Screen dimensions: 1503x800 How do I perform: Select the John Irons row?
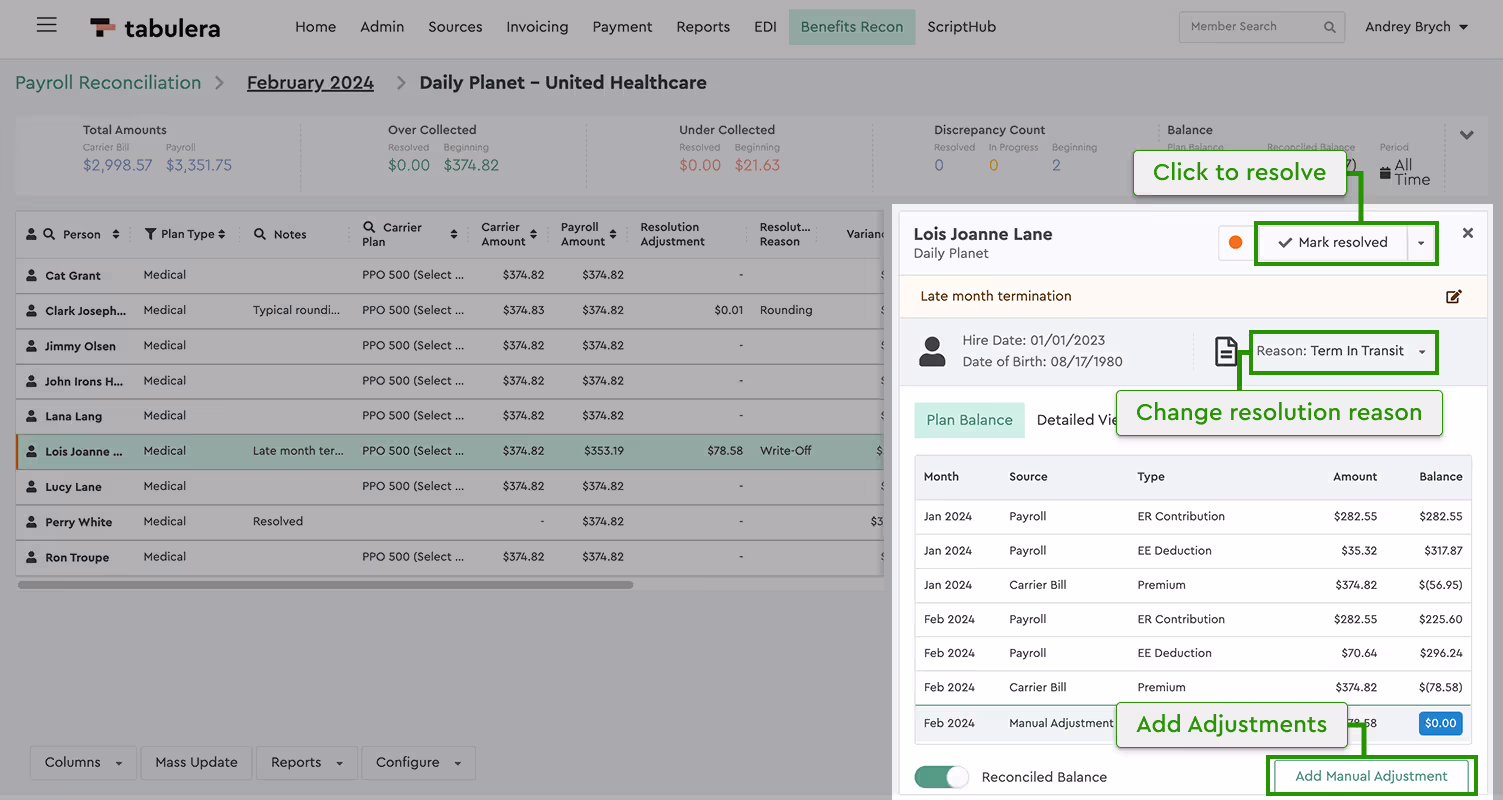(449, 381)
